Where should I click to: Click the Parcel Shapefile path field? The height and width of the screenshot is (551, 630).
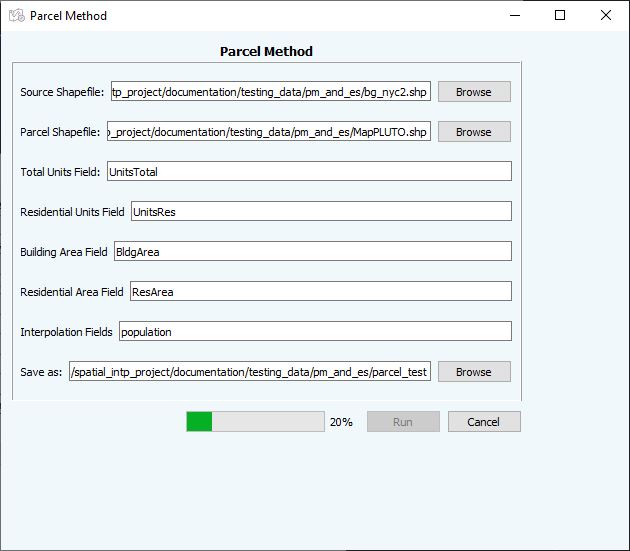269,131
